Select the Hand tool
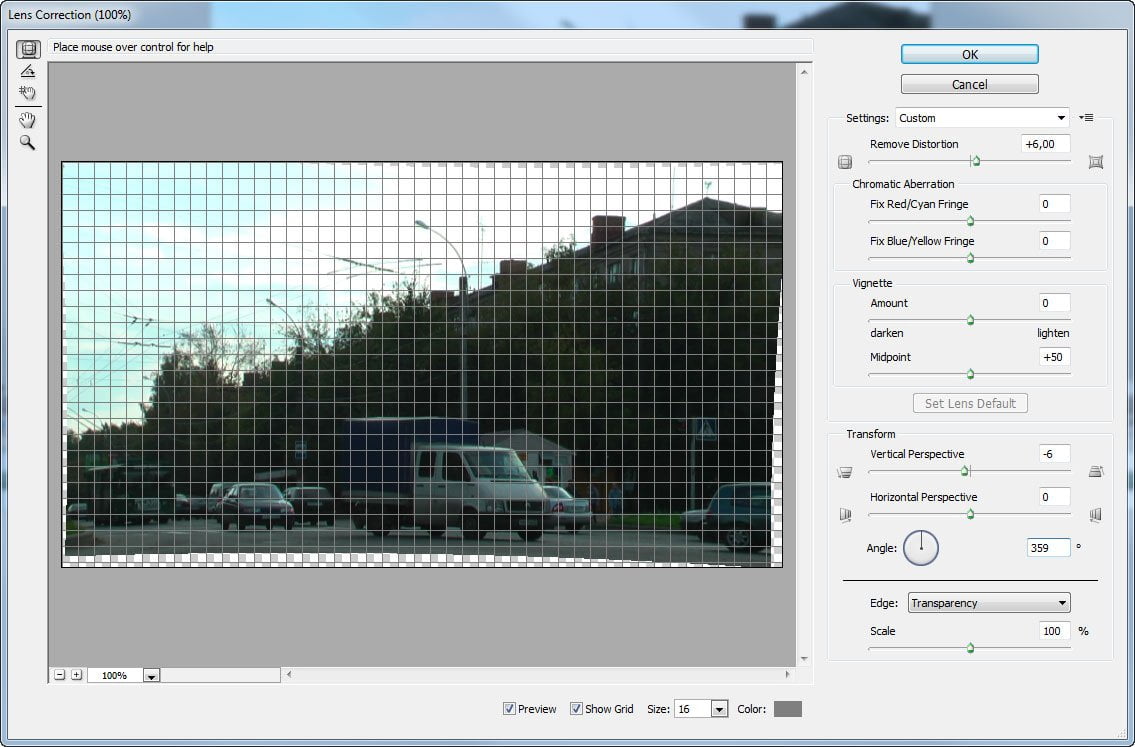1135x747 pixels. tap(28, 120)
